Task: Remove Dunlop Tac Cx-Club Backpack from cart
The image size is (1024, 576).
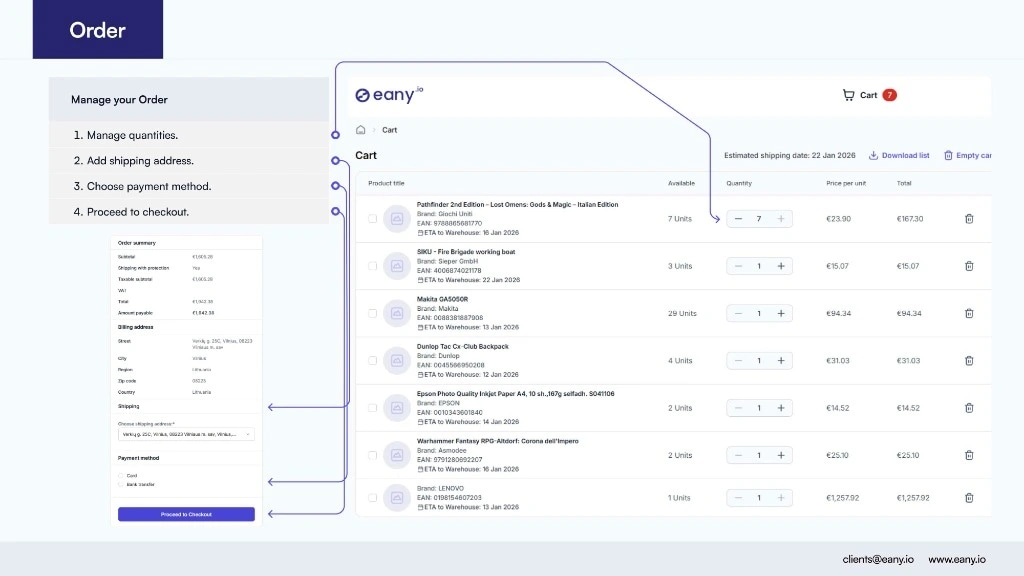Action: point(969,360)
